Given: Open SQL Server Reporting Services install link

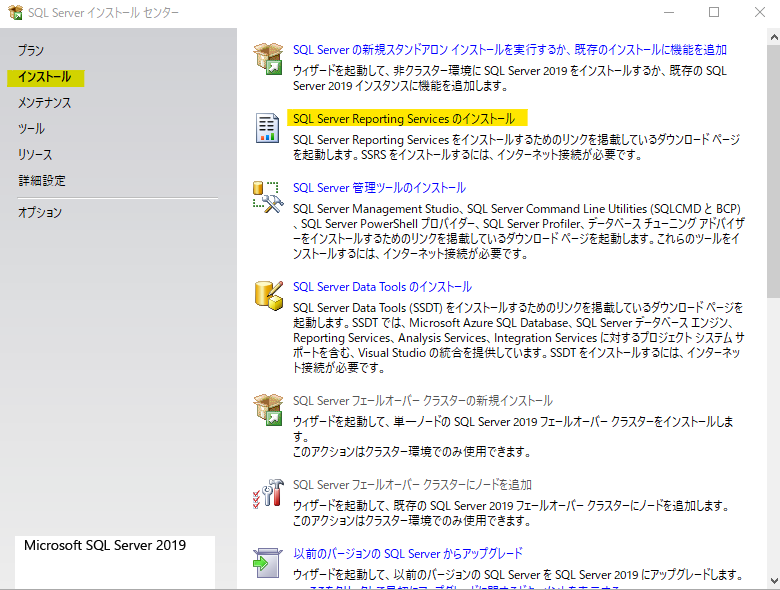Looking at the screenshot, I should 404,118.
